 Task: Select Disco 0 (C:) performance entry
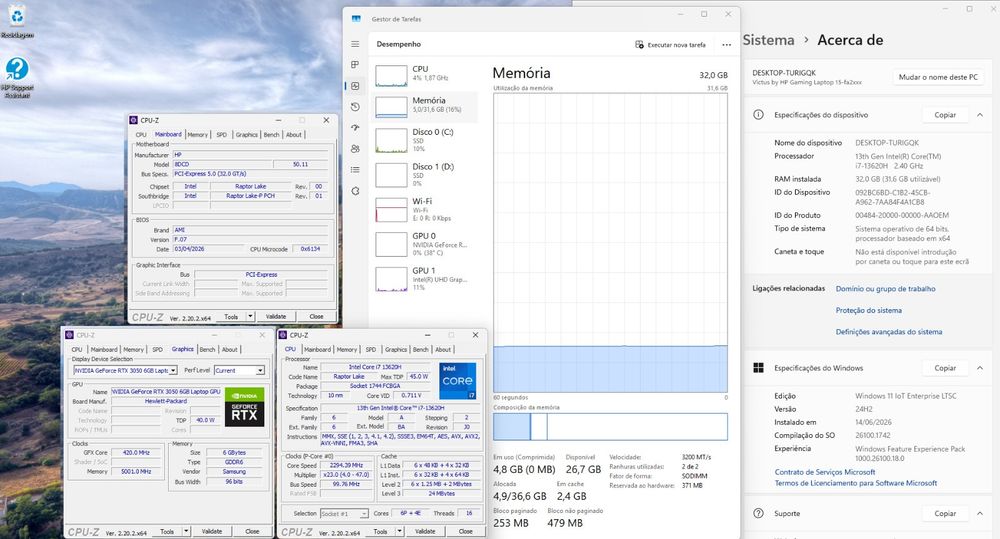pyautogui.click(x=425, y=140)
